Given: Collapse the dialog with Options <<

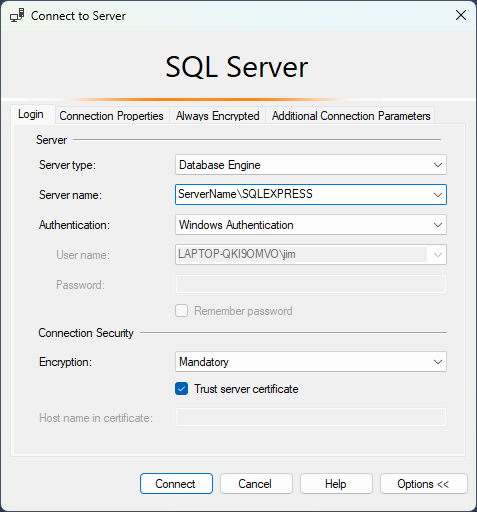Looking at the screenshot, I should click(x=424, y=484).
